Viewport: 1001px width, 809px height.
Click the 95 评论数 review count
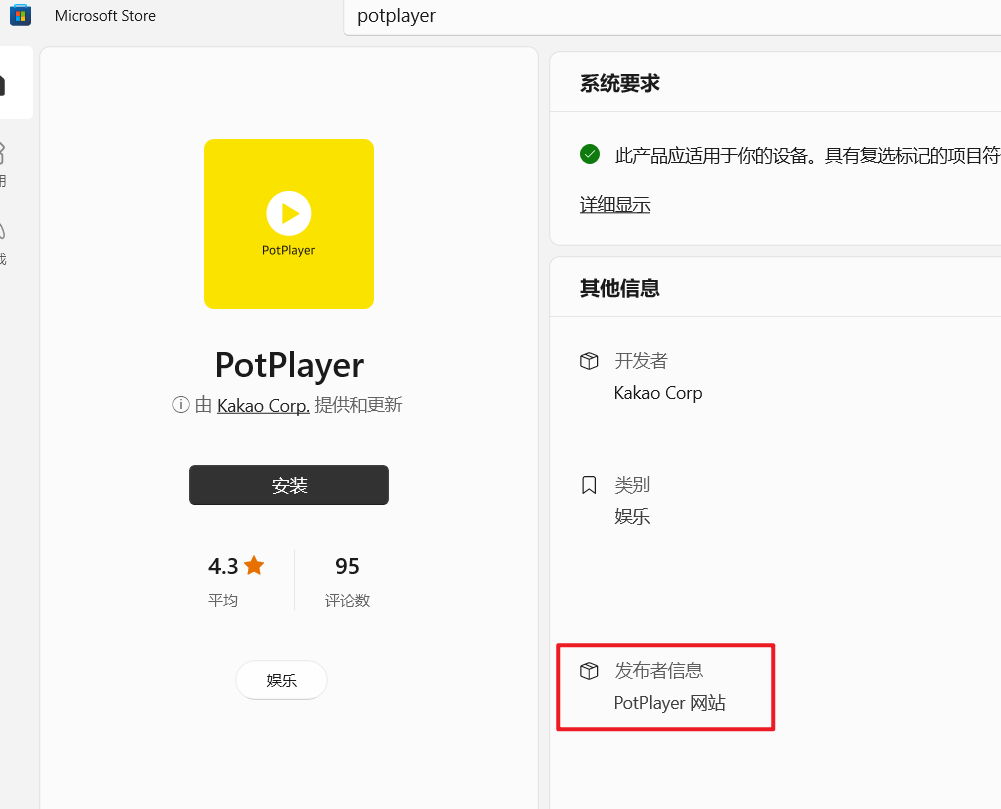(347, 580)
